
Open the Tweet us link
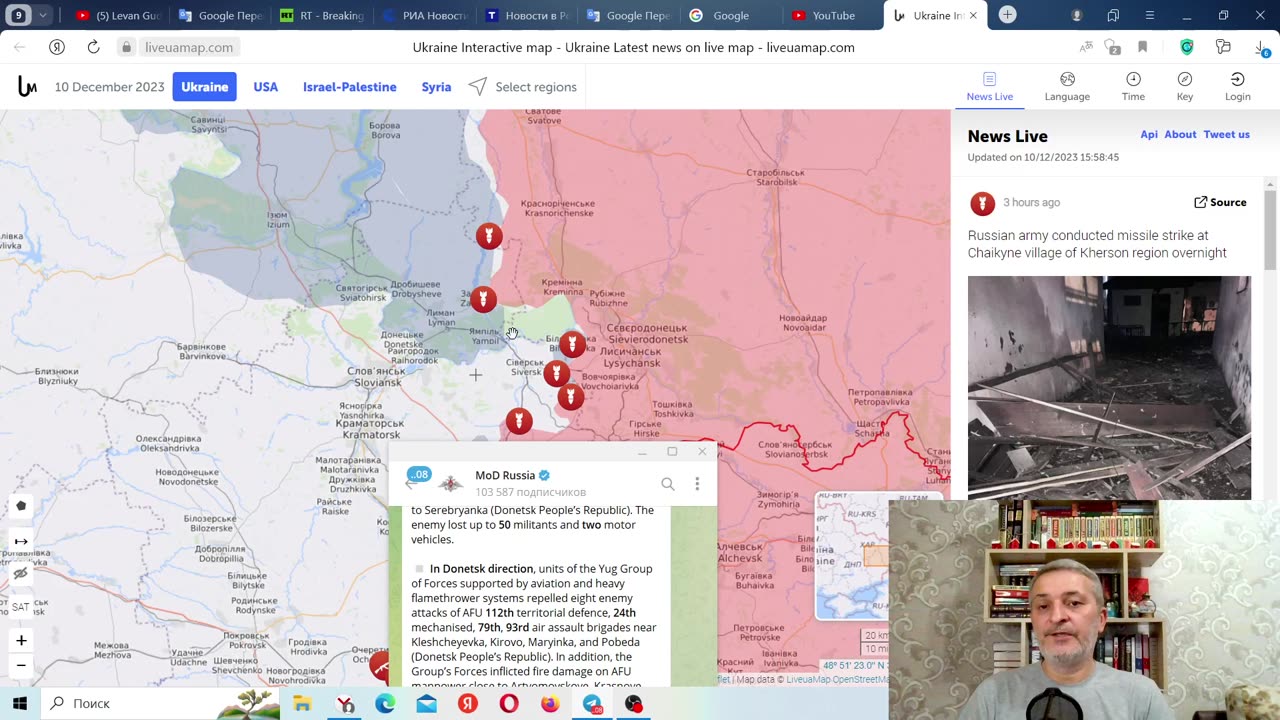1226,134
